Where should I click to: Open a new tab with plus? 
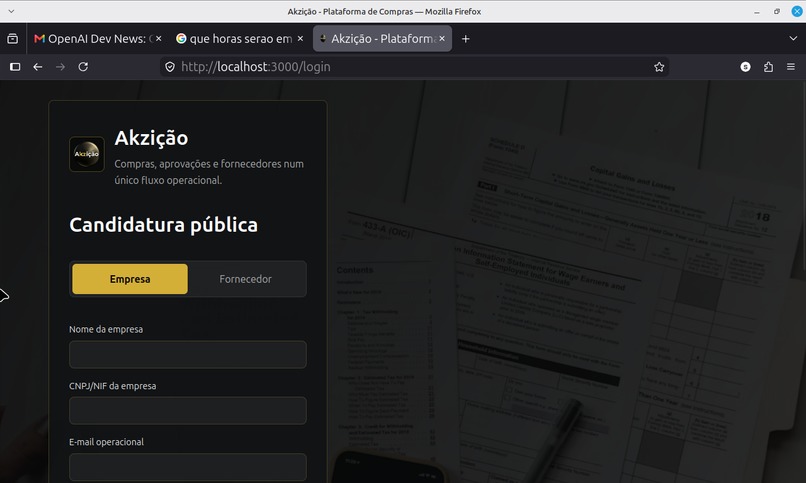[465, 39]
